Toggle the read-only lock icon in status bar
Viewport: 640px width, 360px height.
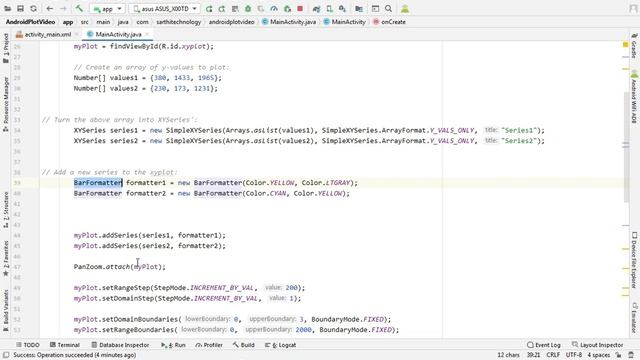(618, 355)
